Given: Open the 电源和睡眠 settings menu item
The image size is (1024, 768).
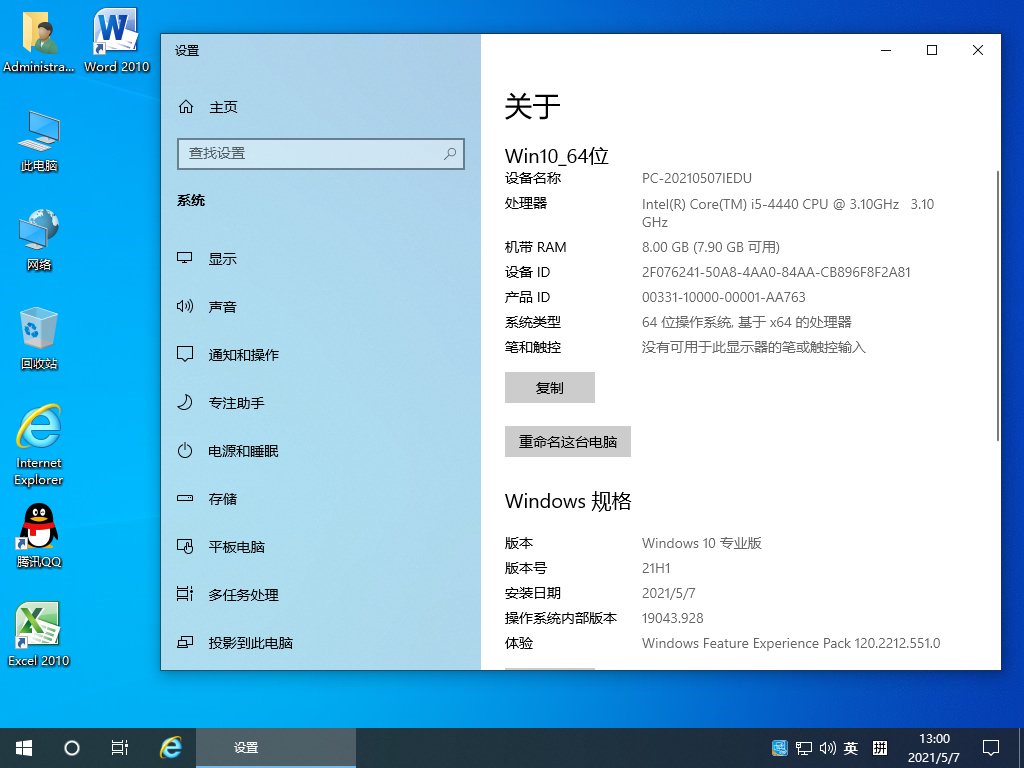Looking at the screenshot, I should tap(320, 451).
